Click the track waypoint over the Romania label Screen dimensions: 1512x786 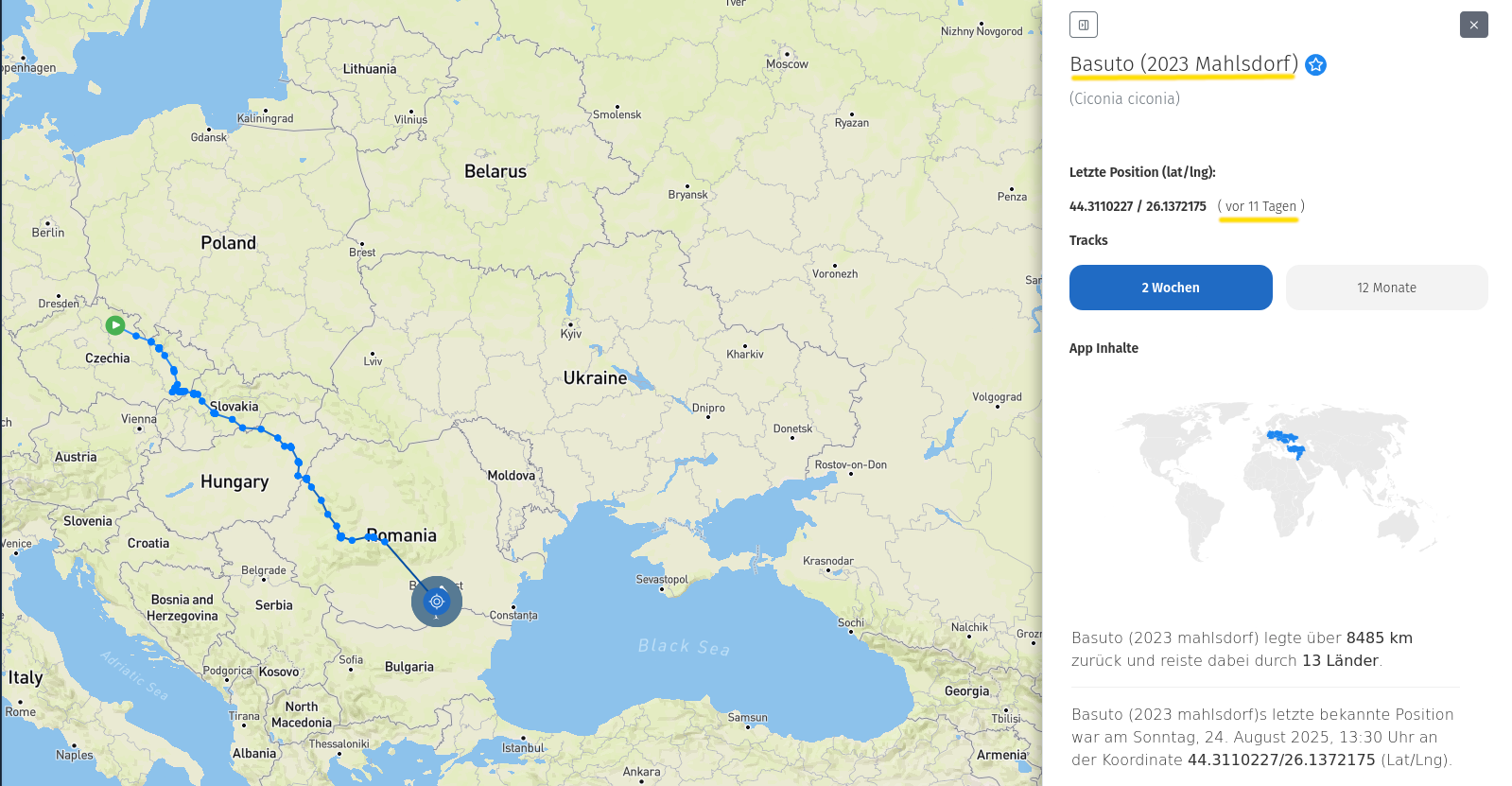coord(384,540)
